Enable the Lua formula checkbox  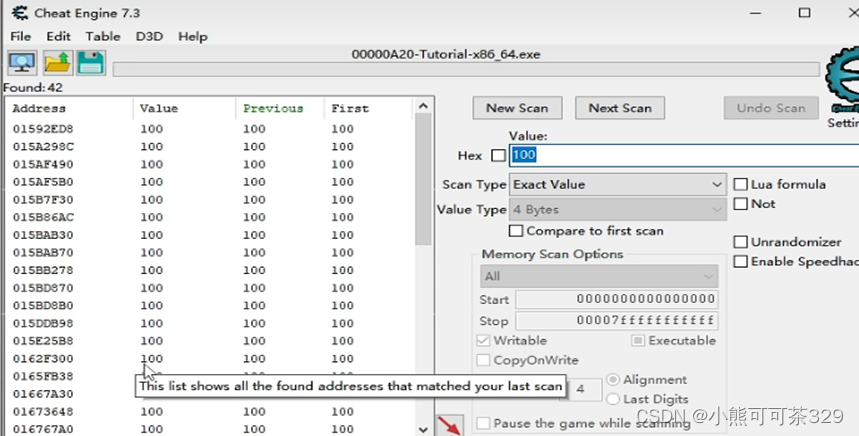pyautogui.click(x=741, y=184)
